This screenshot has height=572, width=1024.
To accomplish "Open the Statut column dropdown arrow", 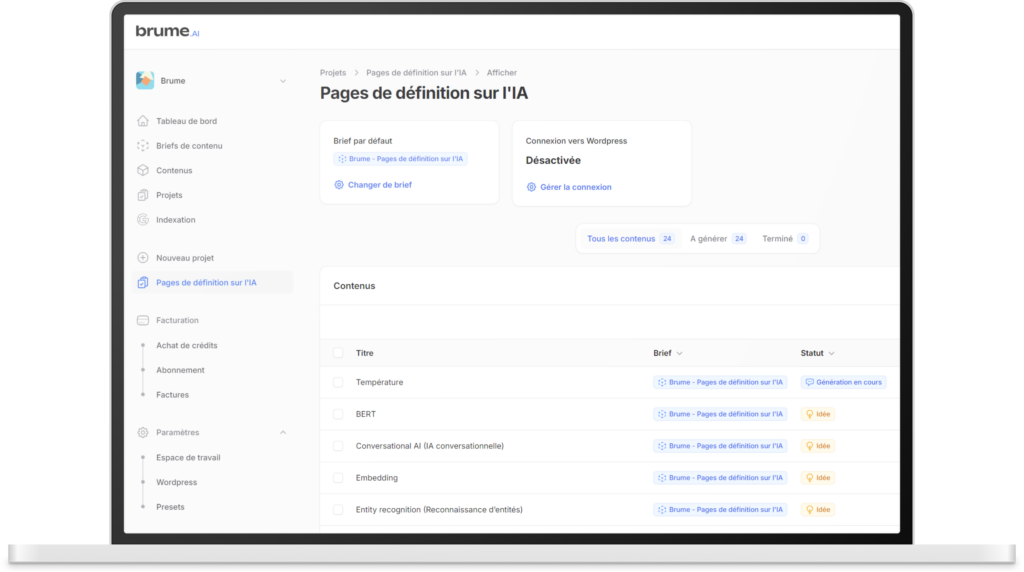I will (831, 353).
